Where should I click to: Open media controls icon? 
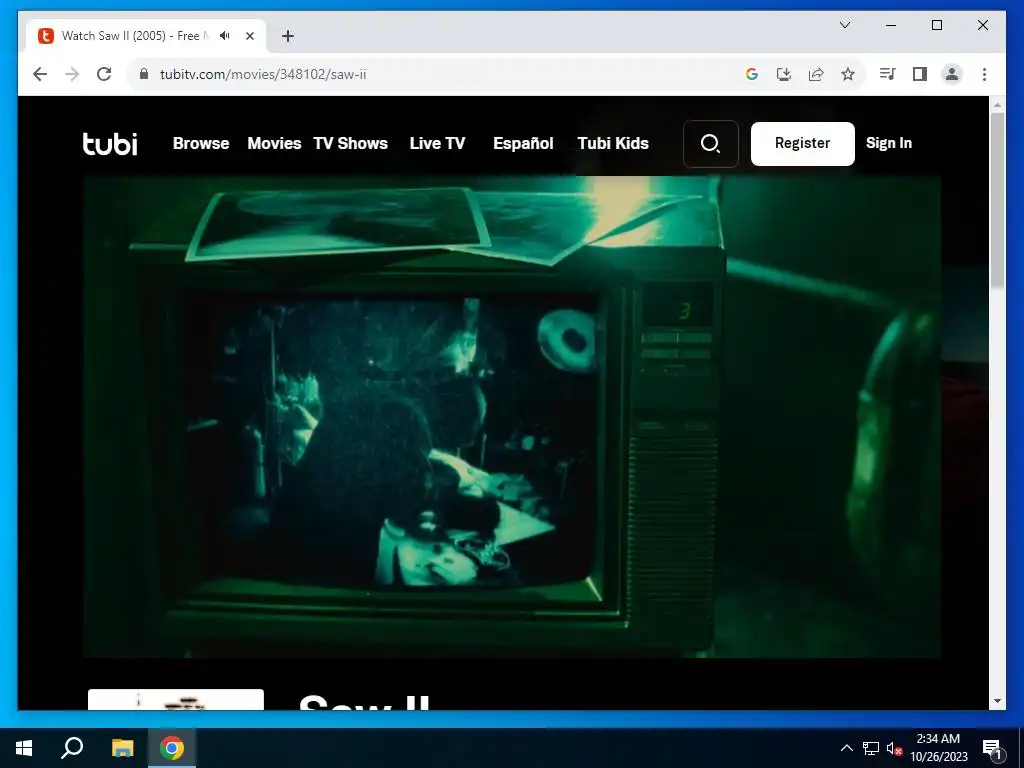(x=887, y=74)
